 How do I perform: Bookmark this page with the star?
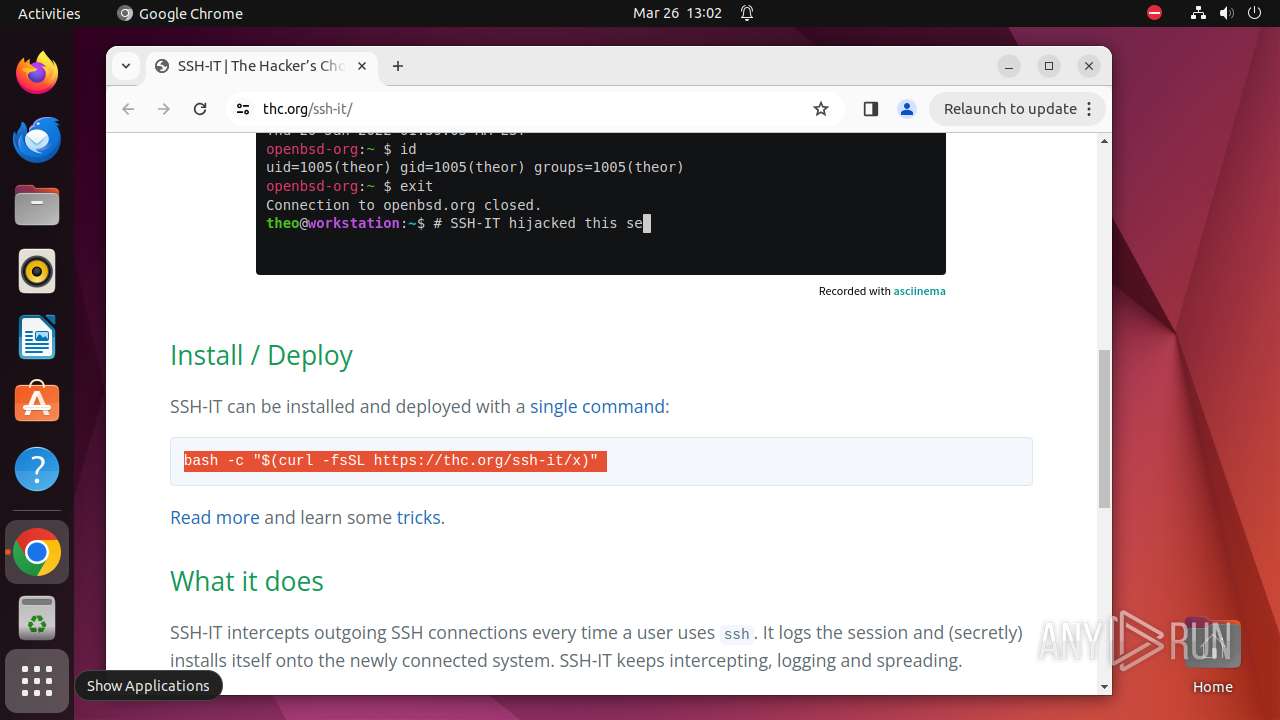pyautogui.click(x=821, y=109)
